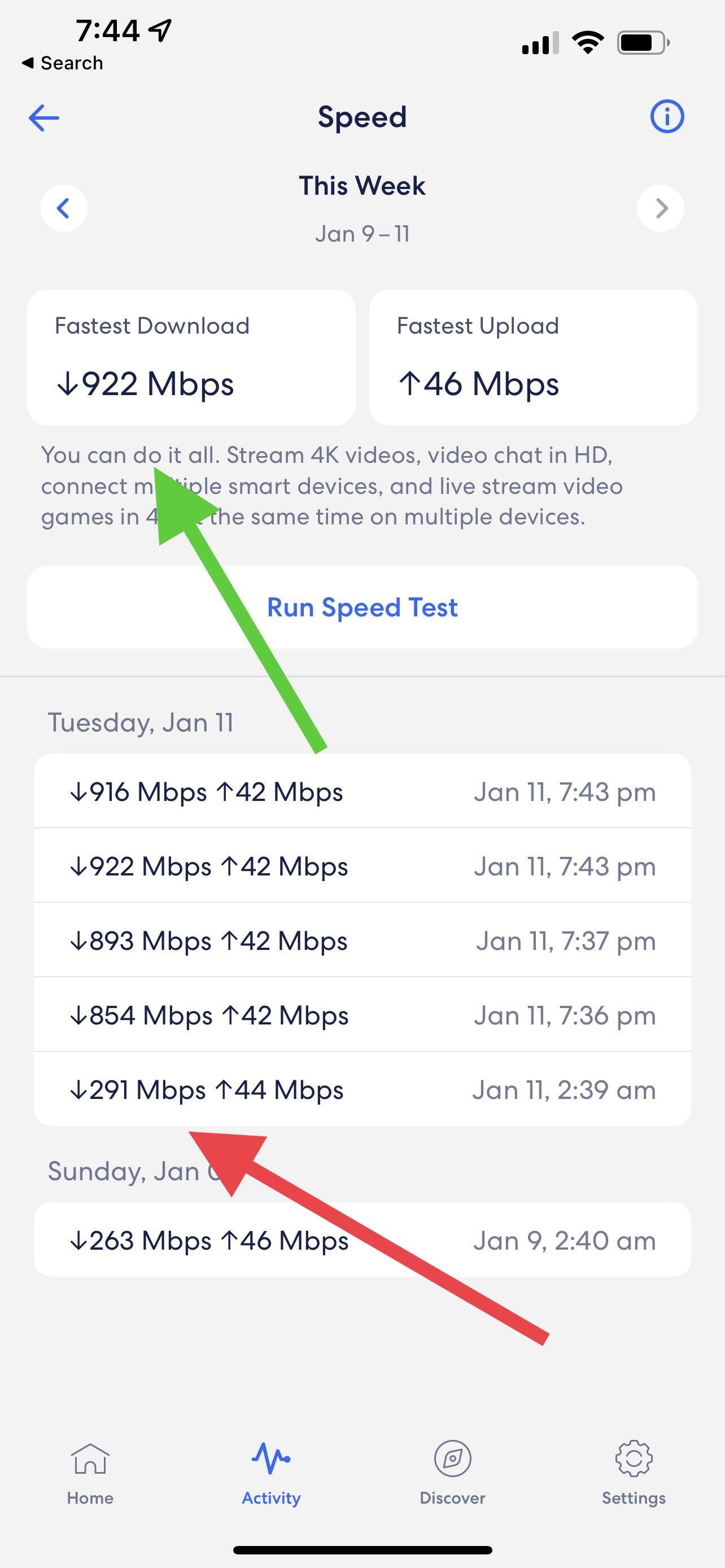Open the info icon beside Speed
The width and height of the screenshot is (725, 1568).
[667, 116]
